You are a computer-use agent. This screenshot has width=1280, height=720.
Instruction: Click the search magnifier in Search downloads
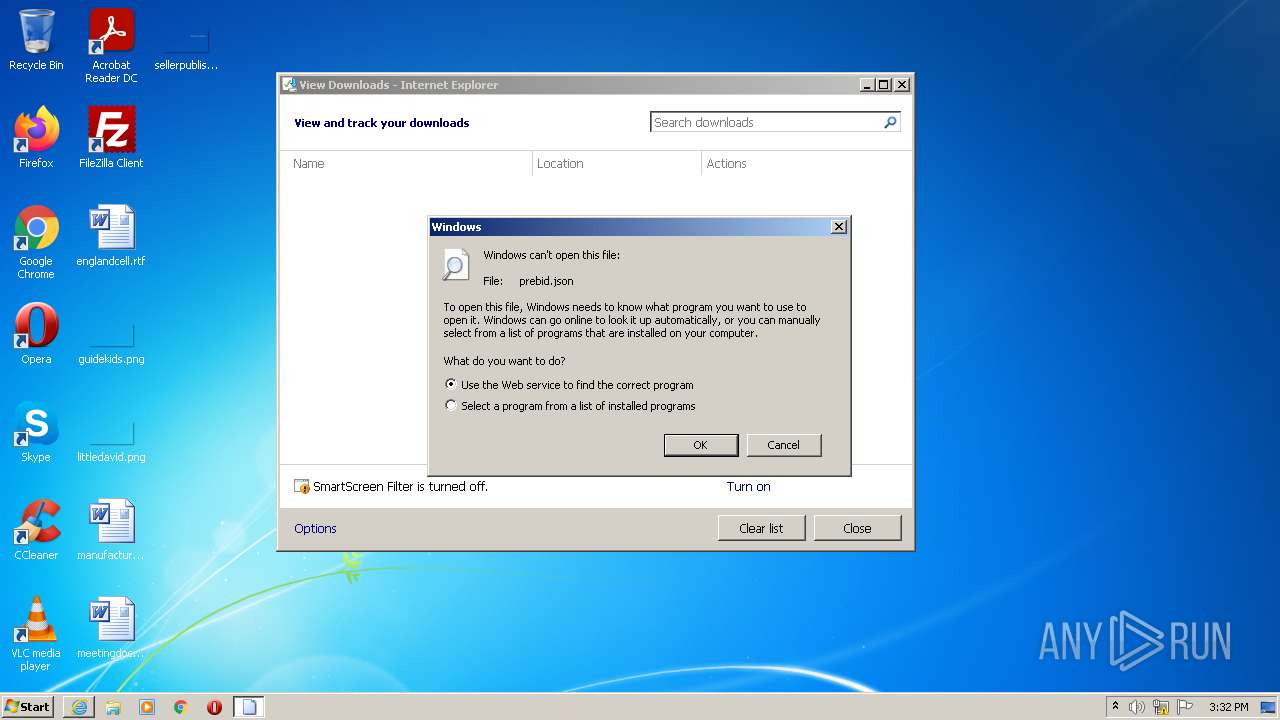(x=890, y=122)
